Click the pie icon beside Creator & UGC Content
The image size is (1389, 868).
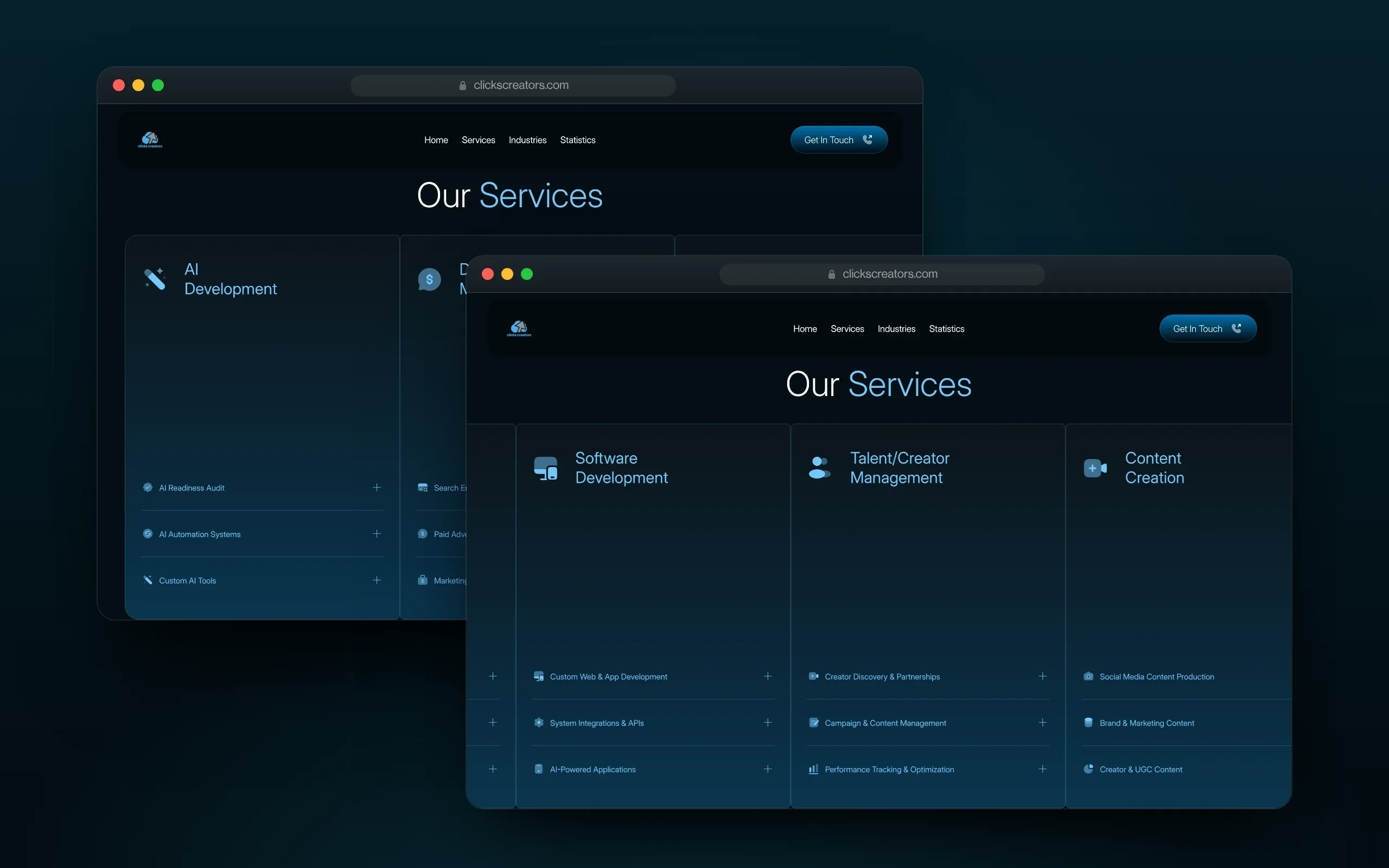click(1088, 769)
